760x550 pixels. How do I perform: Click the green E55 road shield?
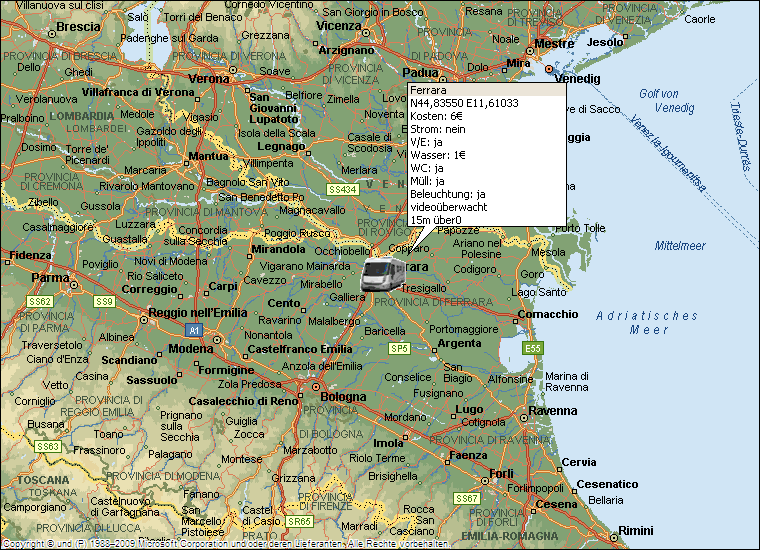[533, 348]
